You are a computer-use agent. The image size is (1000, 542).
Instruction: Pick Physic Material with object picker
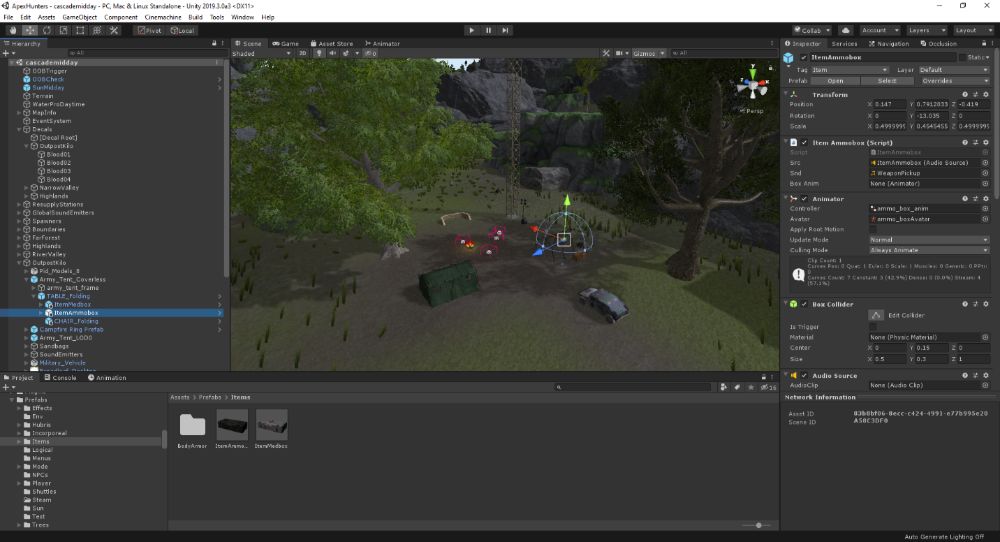[x=985, y=337]
